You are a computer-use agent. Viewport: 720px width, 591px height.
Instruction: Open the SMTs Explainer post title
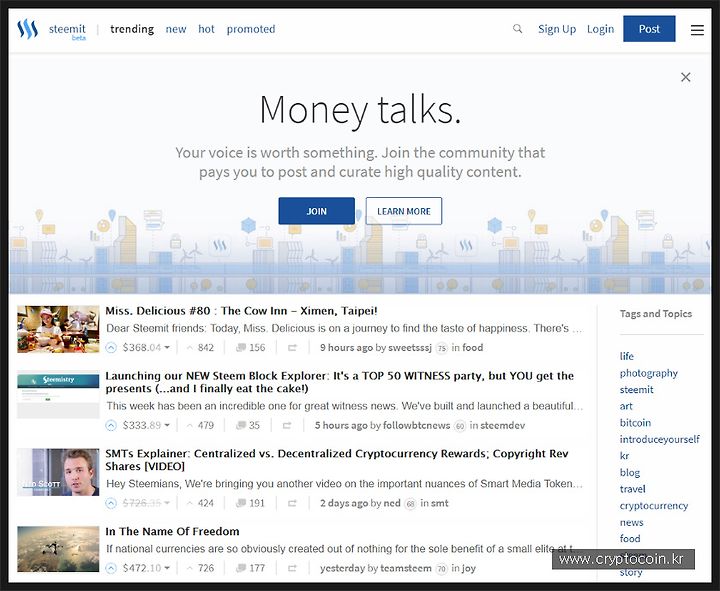(x=337, y=460)
